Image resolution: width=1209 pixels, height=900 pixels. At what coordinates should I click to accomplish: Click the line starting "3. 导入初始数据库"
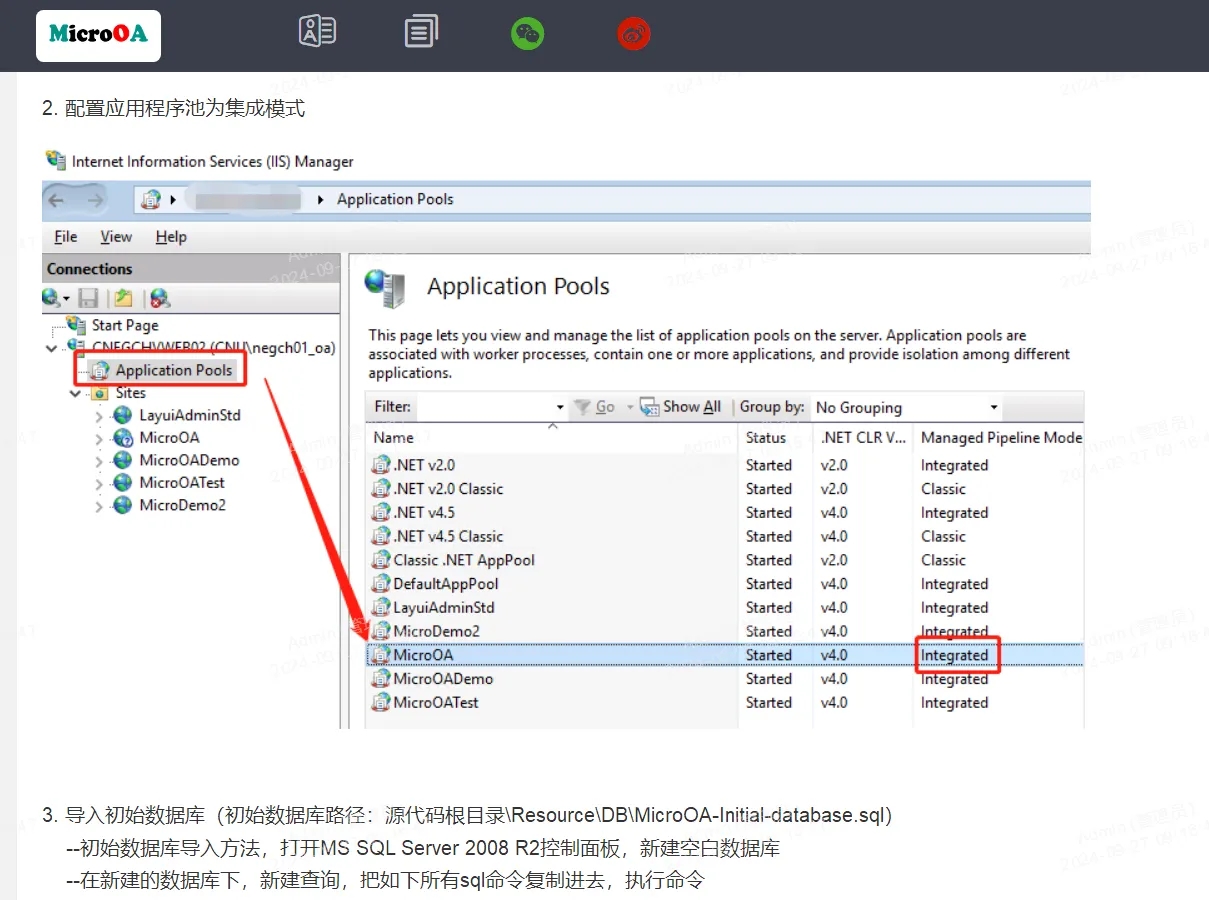[x=467, y=815]
